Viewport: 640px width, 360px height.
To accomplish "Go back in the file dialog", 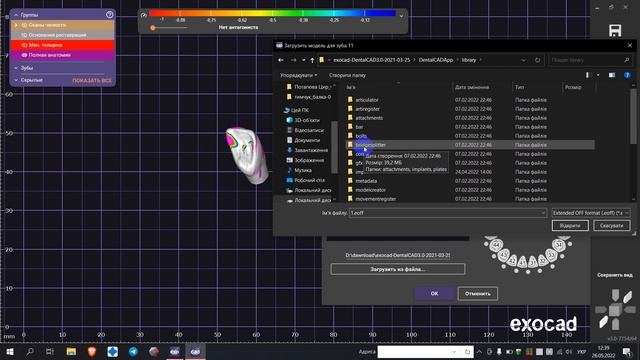I will point(281,60).
